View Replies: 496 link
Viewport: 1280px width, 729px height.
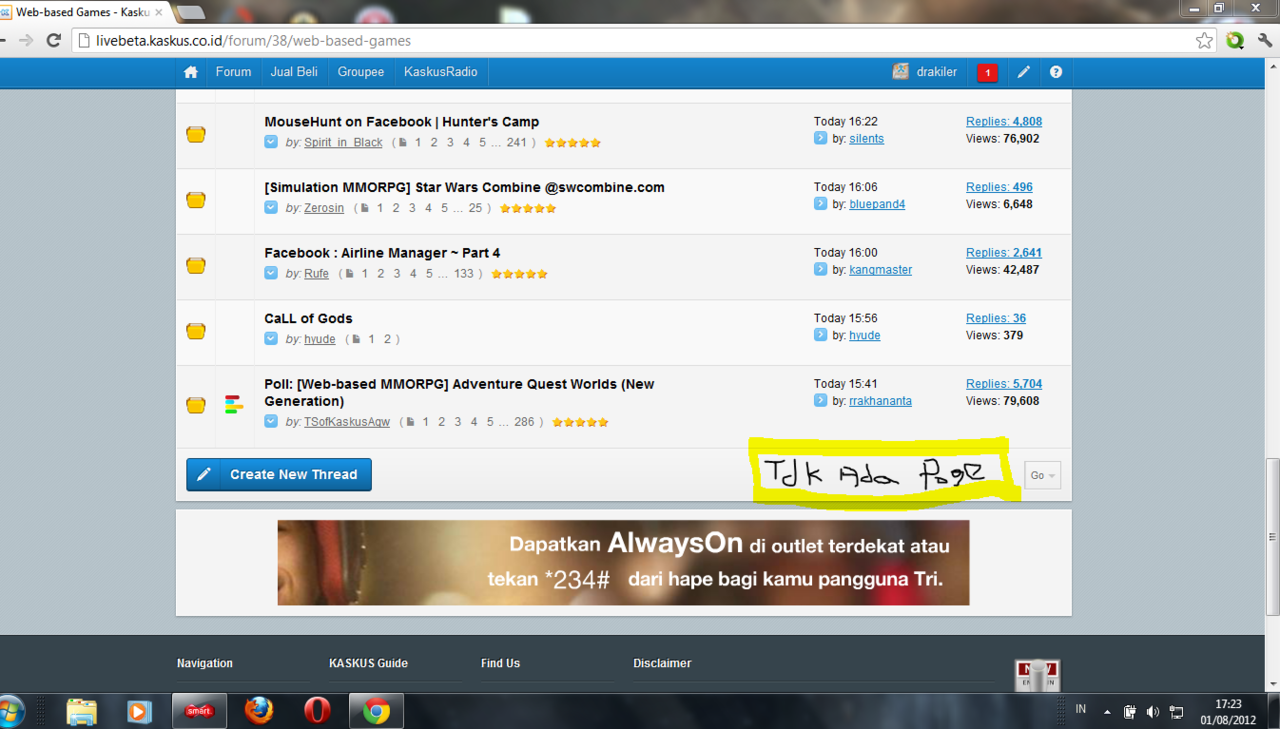click(999, 187)
